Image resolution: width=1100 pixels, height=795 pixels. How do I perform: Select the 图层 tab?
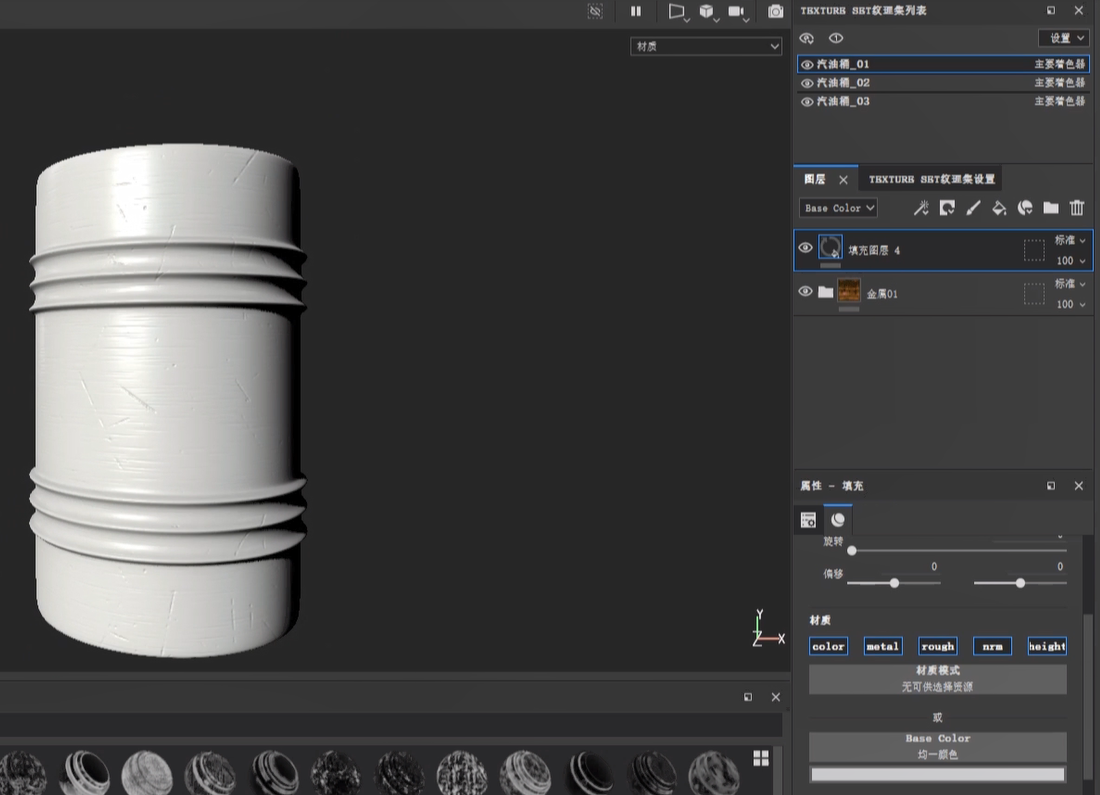point(815,179)
